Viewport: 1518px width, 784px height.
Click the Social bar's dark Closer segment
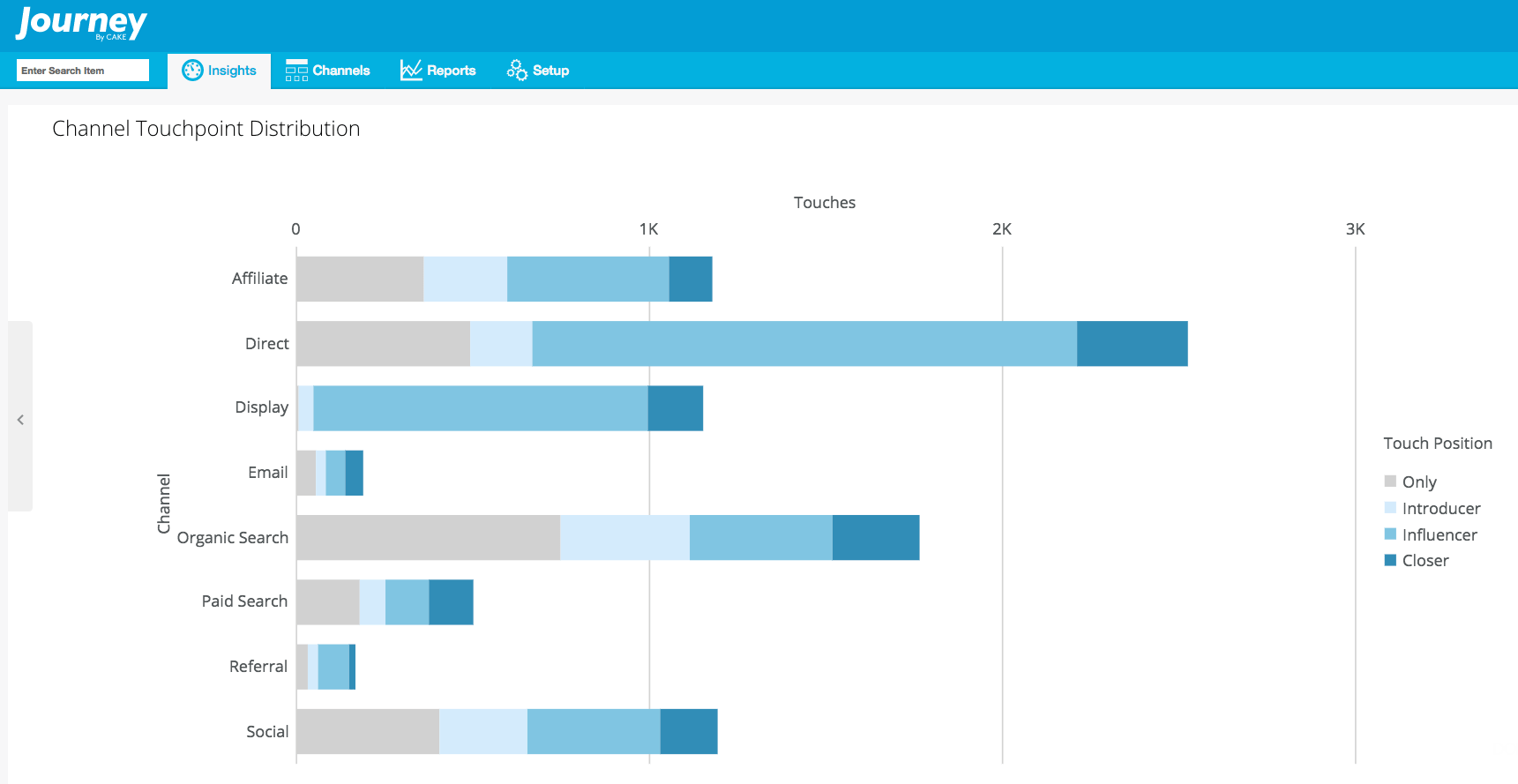[x=689, y=732]
